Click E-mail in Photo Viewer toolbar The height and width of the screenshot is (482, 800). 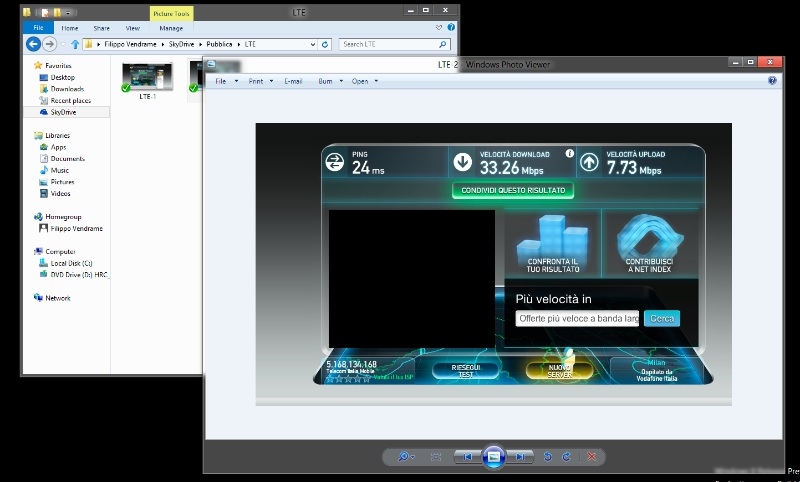(x=293, y=81)
